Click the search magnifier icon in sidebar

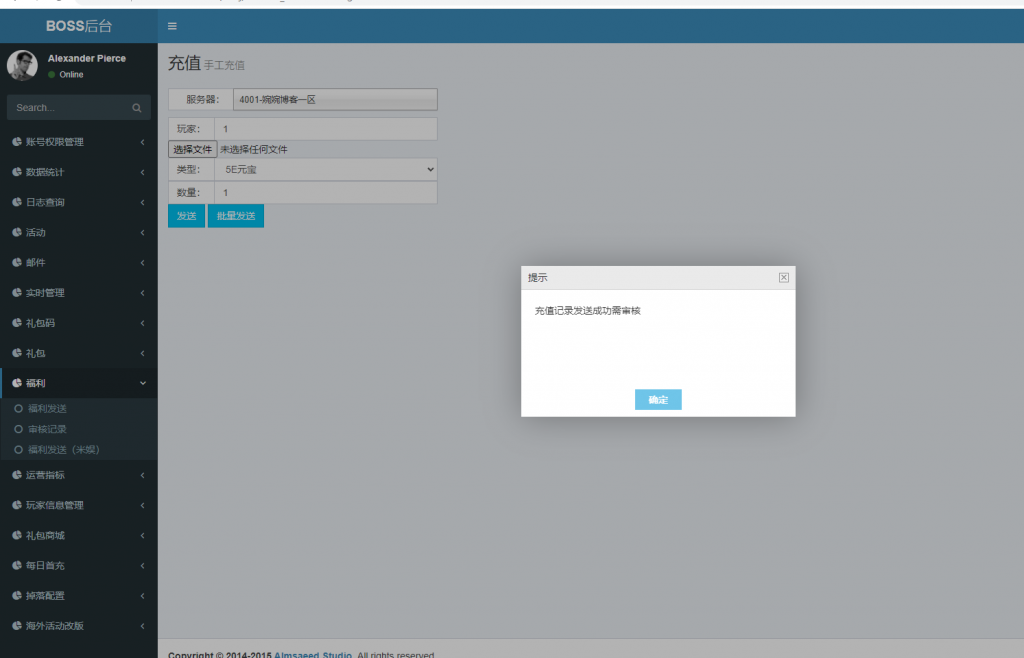[137, 108]
